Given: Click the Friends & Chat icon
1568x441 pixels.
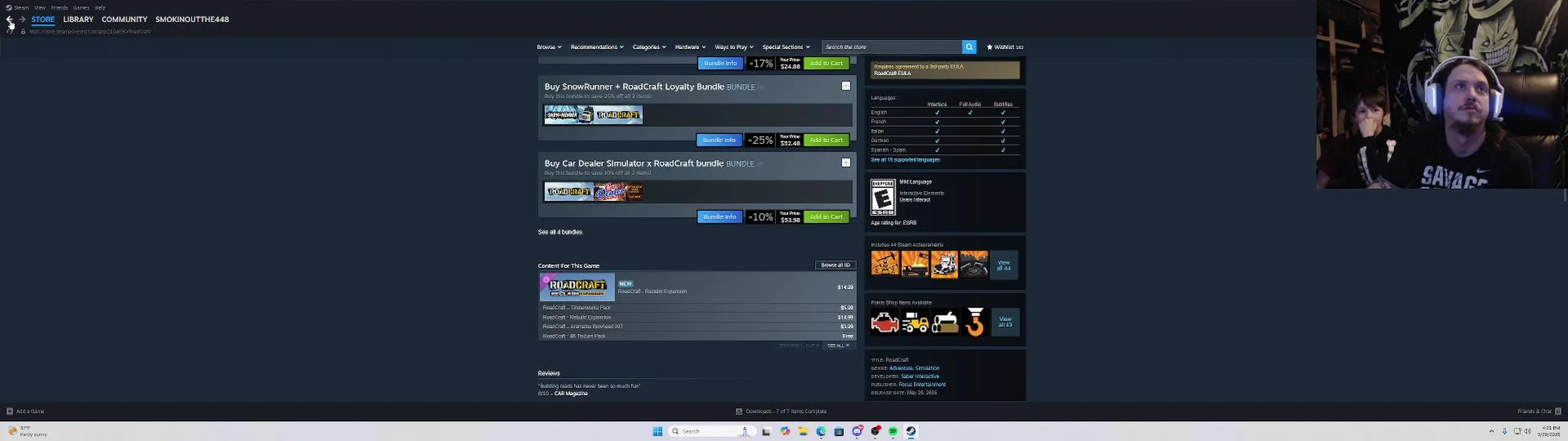Looking at the screenshot, I should point(1558,411).
